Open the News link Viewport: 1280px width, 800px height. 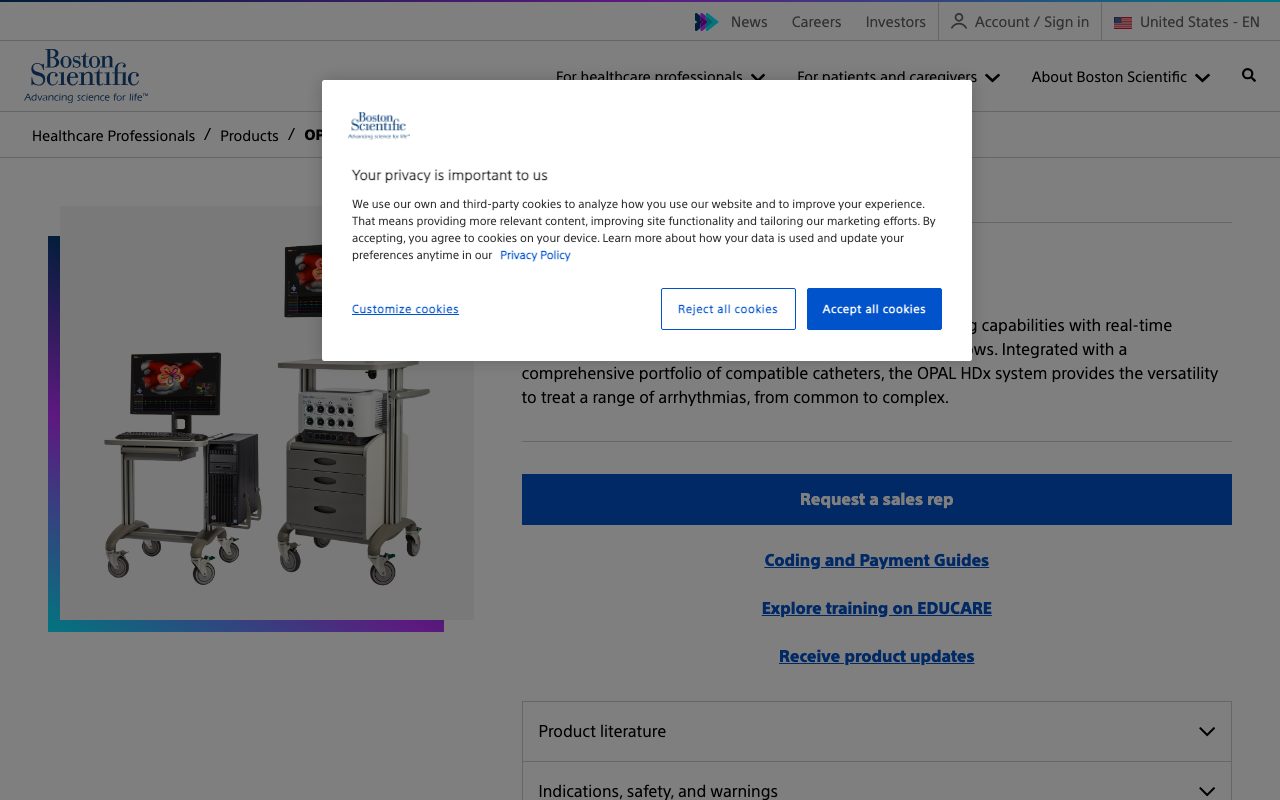coord(749,22)
